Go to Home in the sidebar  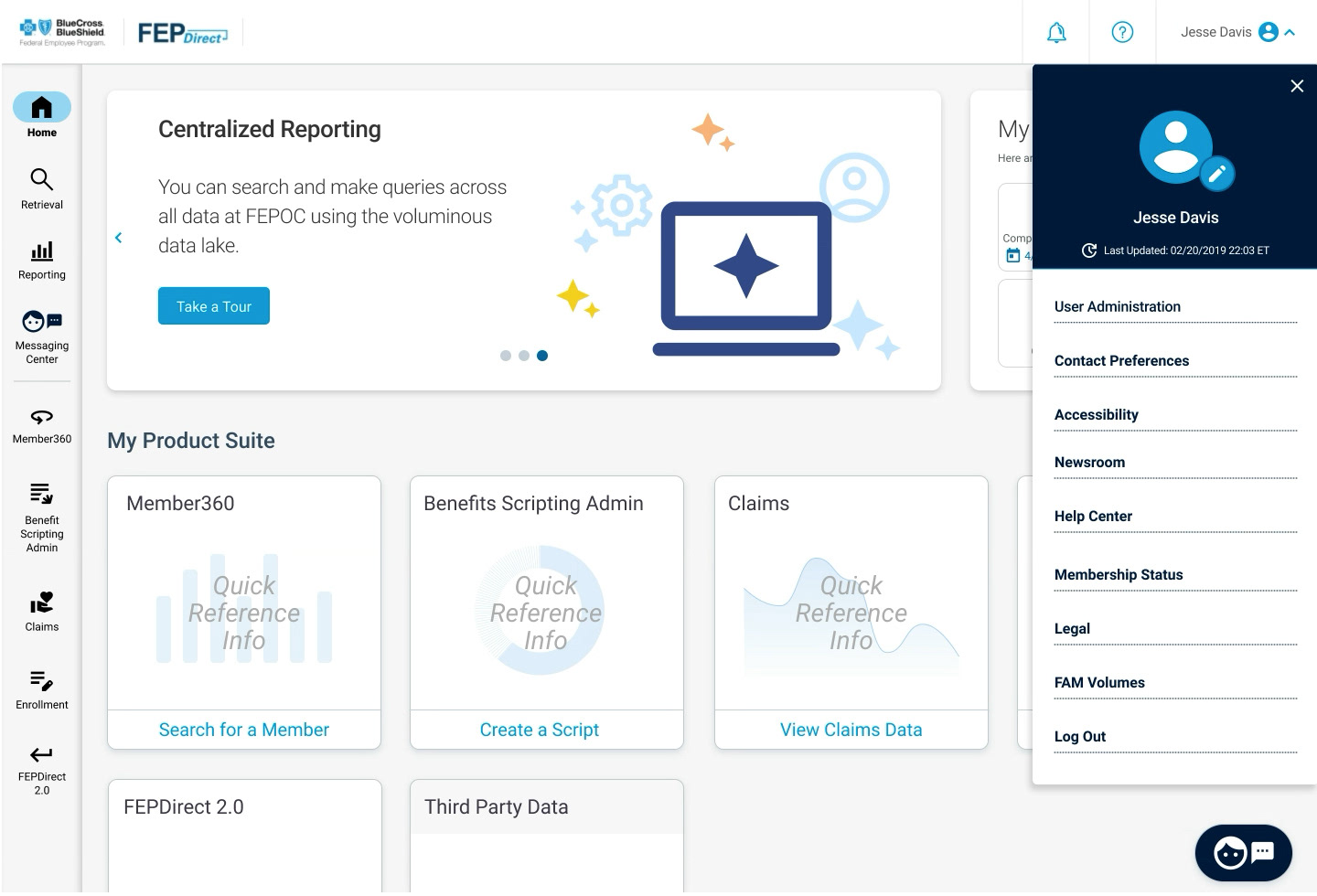coord(42,116)
